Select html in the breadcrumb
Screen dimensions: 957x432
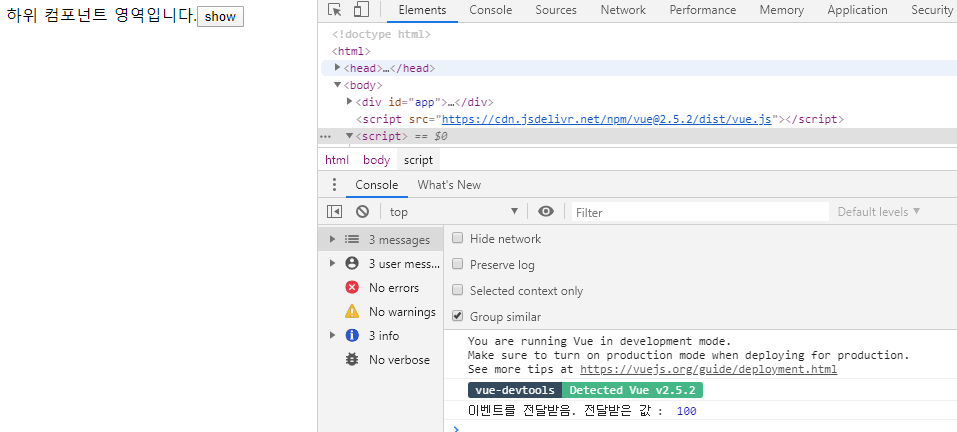pyautogui.click(x=337, y=160)
